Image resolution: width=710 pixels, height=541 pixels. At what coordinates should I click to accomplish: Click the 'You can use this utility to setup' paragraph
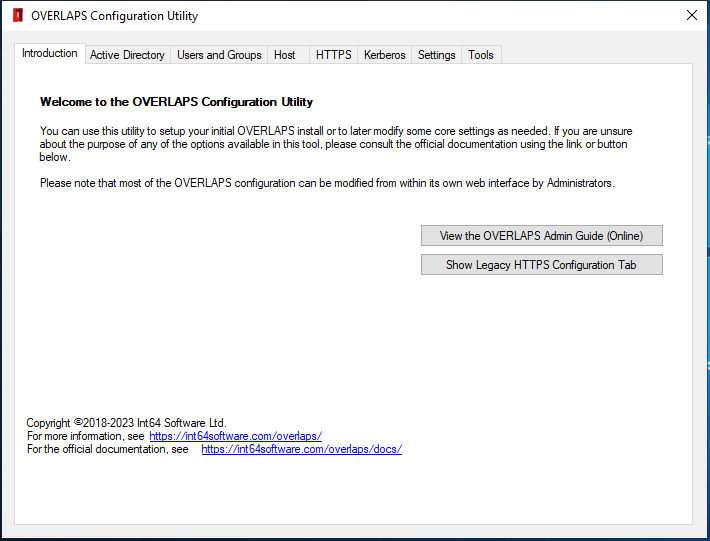coord(336,144)
